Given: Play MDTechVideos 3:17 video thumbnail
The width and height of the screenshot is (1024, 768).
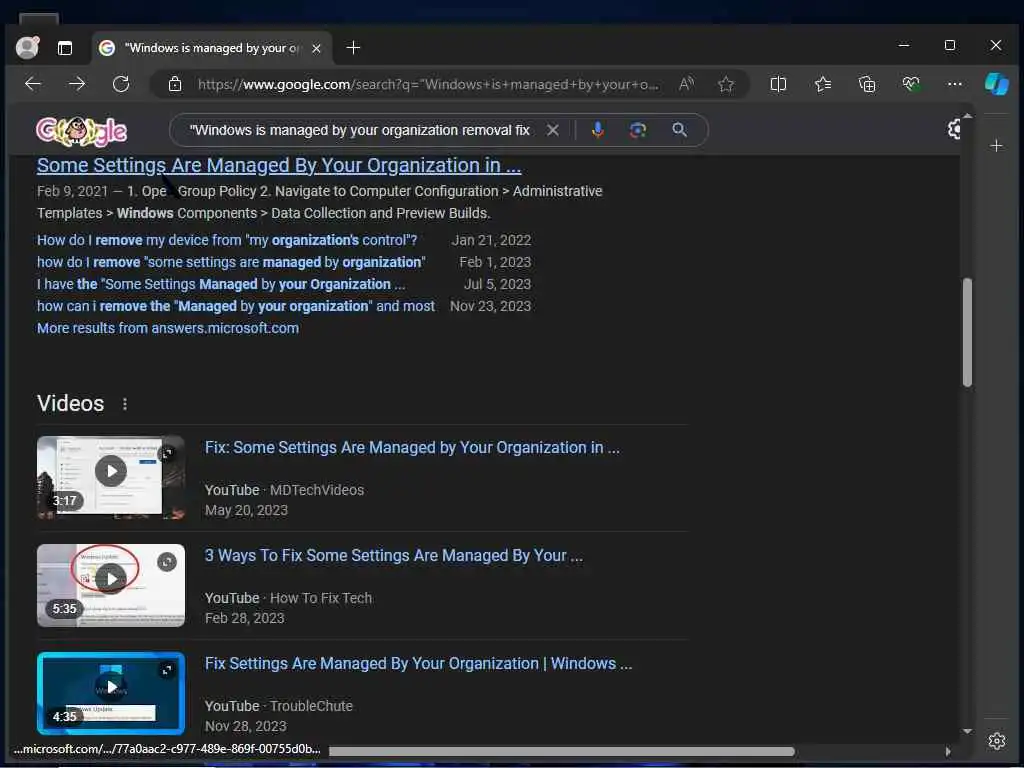Looking at the screenshot, I should coord(111,477).
